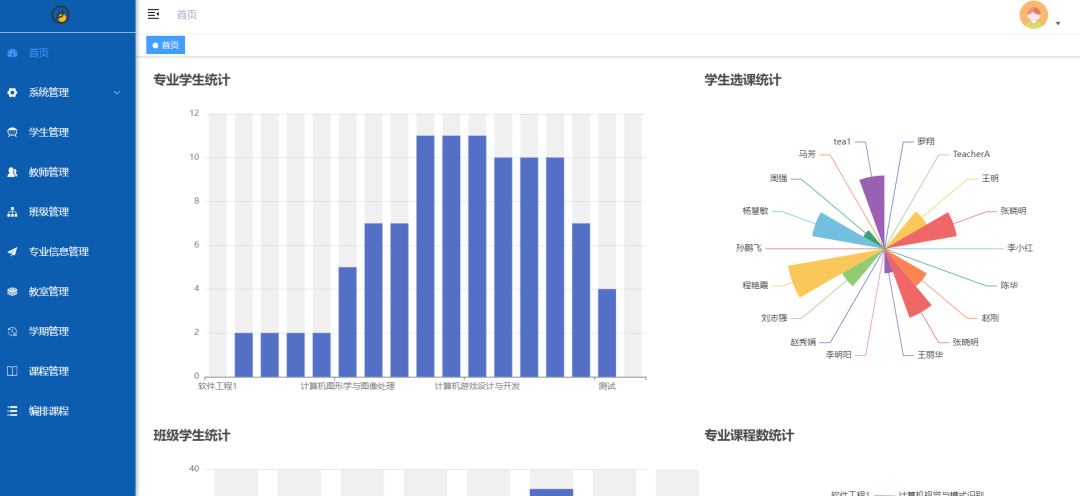The width and height of the screenshot is (1080, 496).
Task: Select the 课程管理 menu item
Action: 68,371
